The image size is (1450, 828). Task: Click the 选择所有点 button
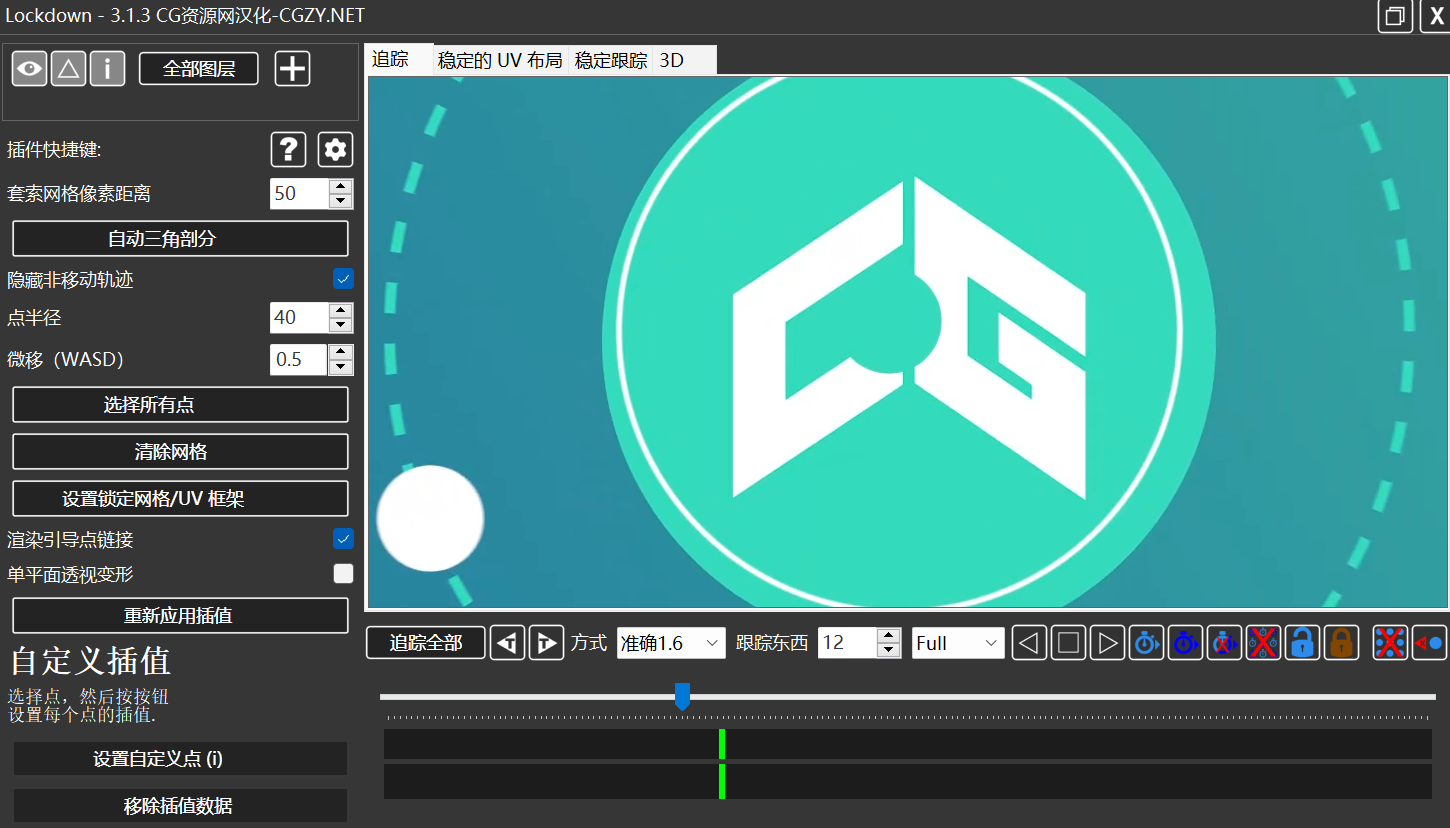180,405
